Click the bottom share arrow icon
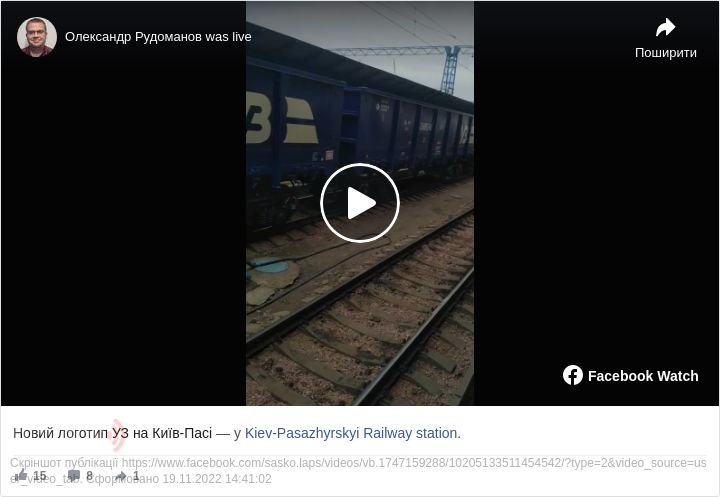This screenshot has height=497, width=720. click(x=121, y=475)
